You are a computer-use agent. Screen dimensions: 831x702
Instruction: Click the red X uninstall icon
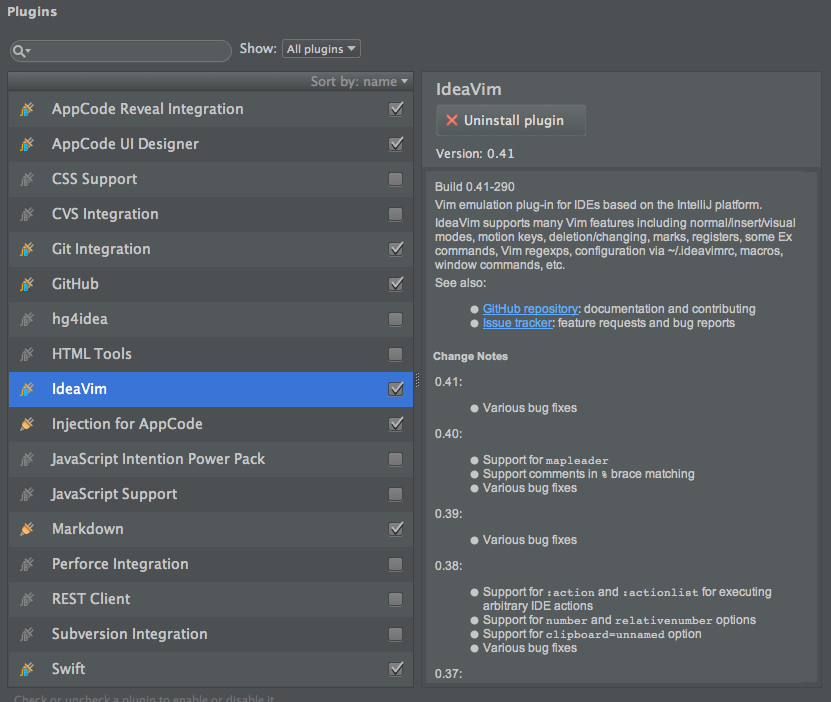[452, 120]
